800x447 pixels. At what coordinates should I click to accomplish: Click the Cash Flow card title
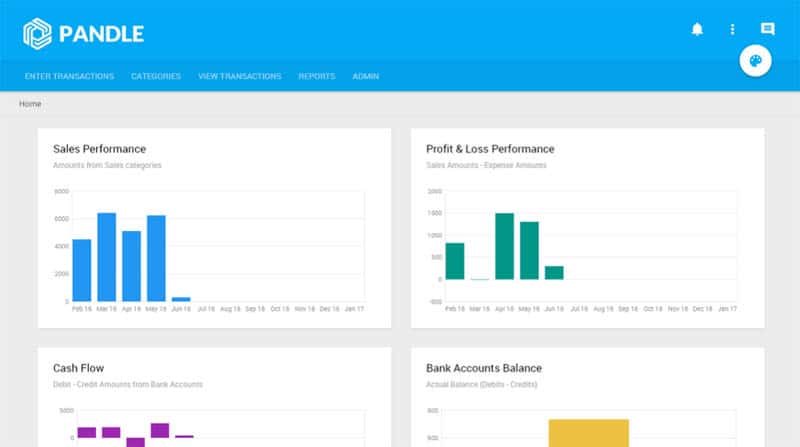pos(78,368)
